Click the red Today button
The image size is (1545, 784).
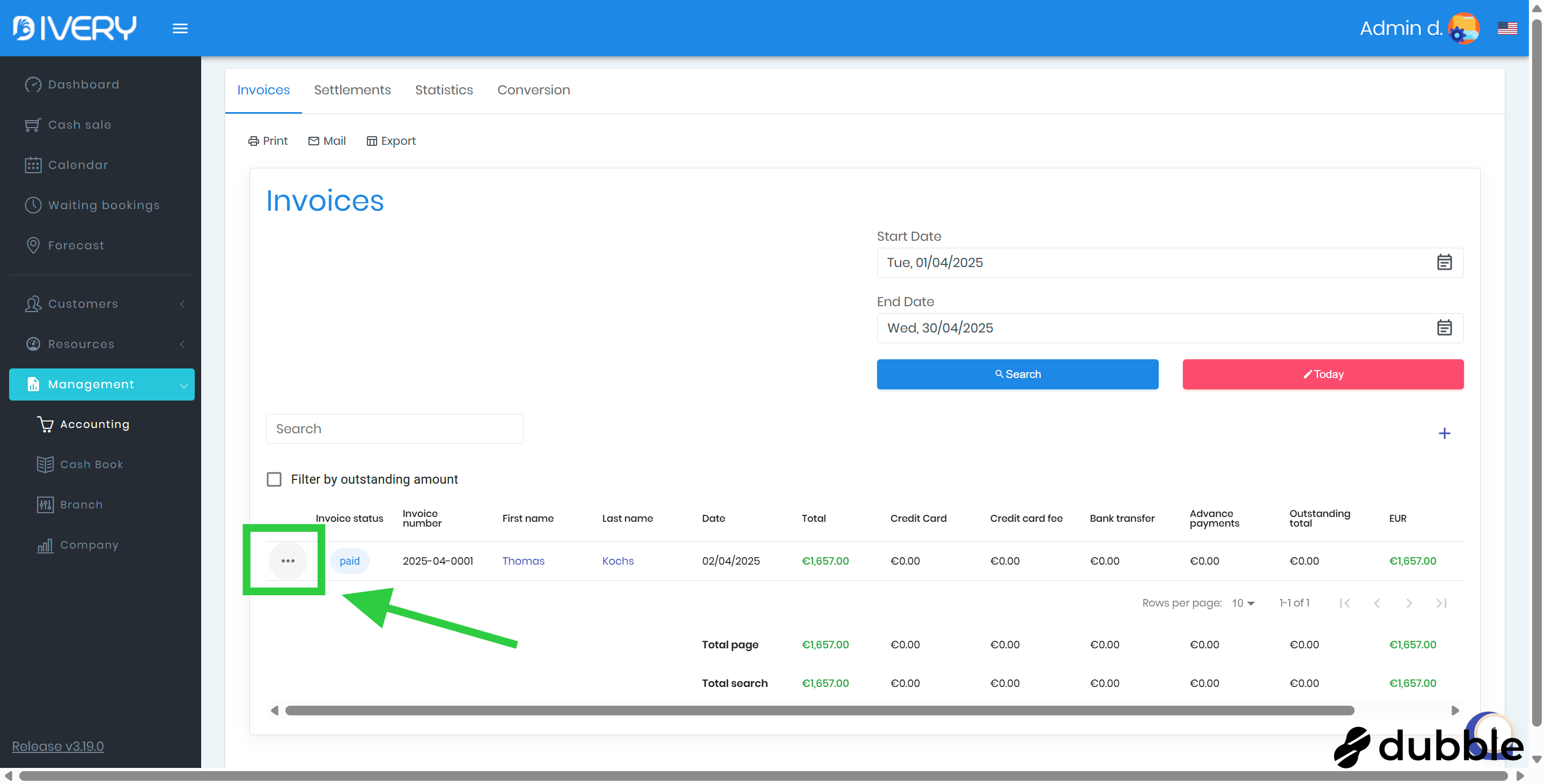(x=1322, y=373)
